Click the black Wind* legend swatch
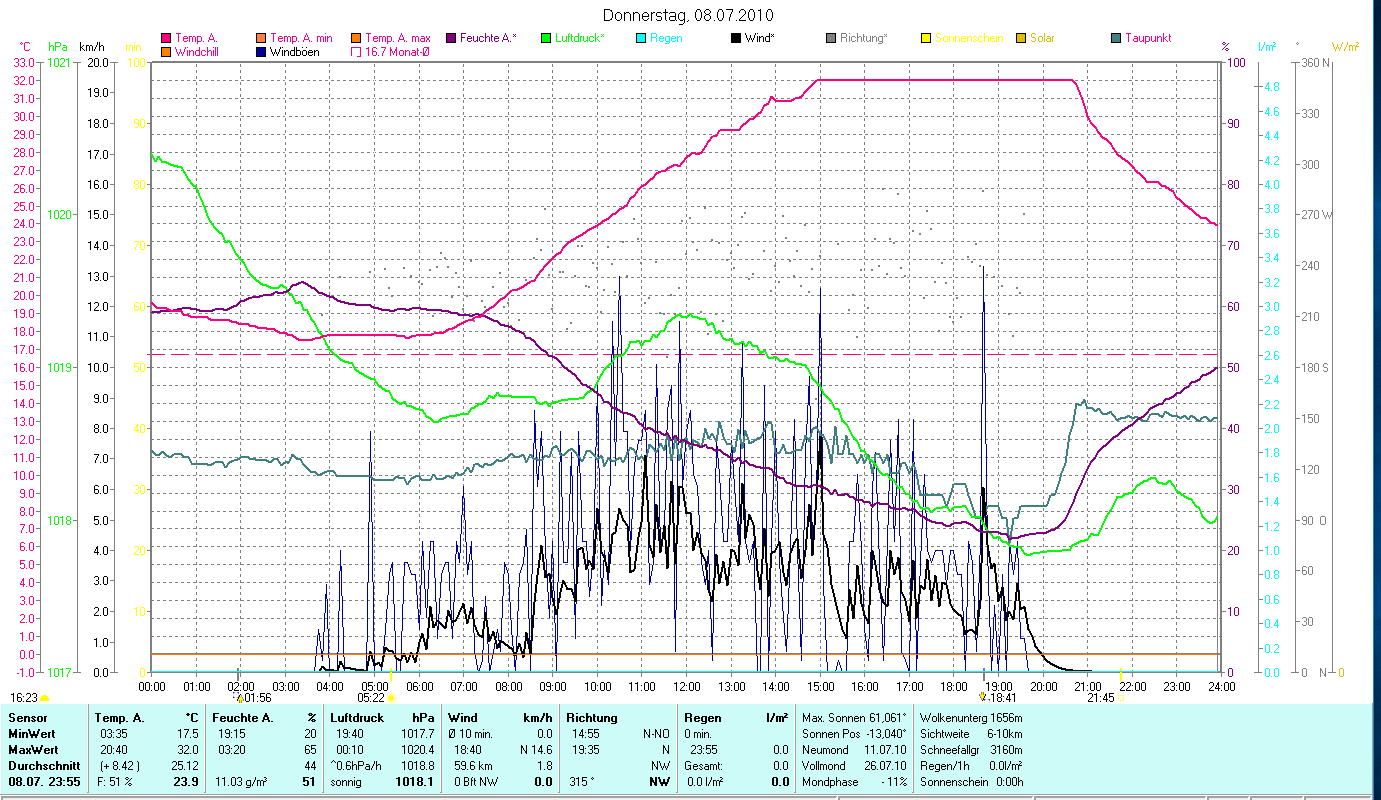The height and width of the screenshot is (800, 1381). click(736, 38)
